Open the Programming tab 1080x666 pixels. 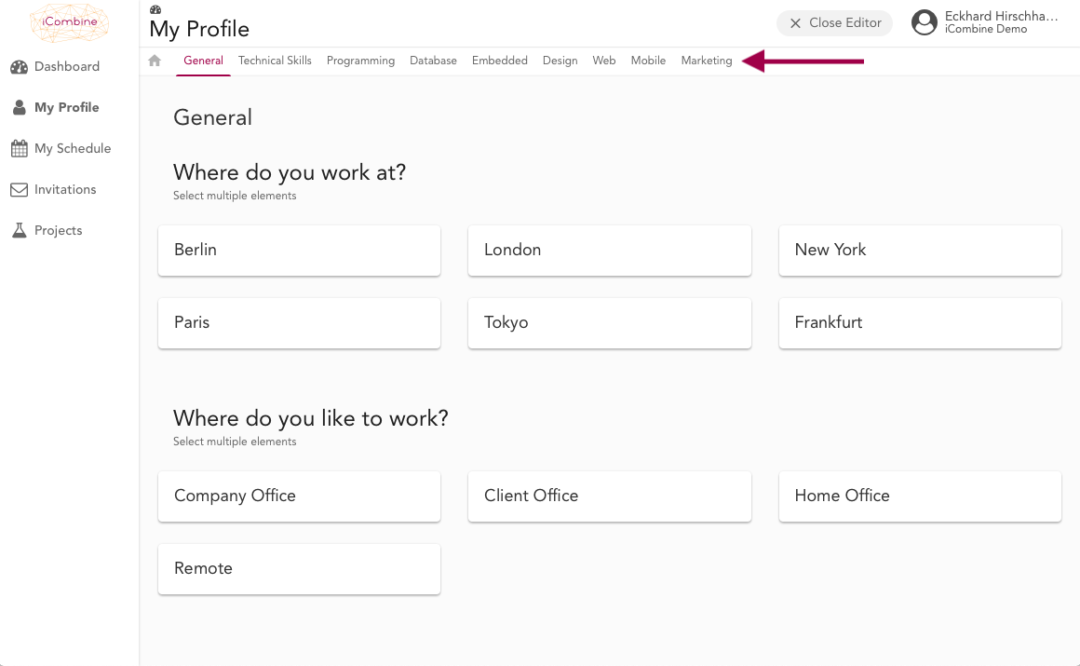coord(360,60)
